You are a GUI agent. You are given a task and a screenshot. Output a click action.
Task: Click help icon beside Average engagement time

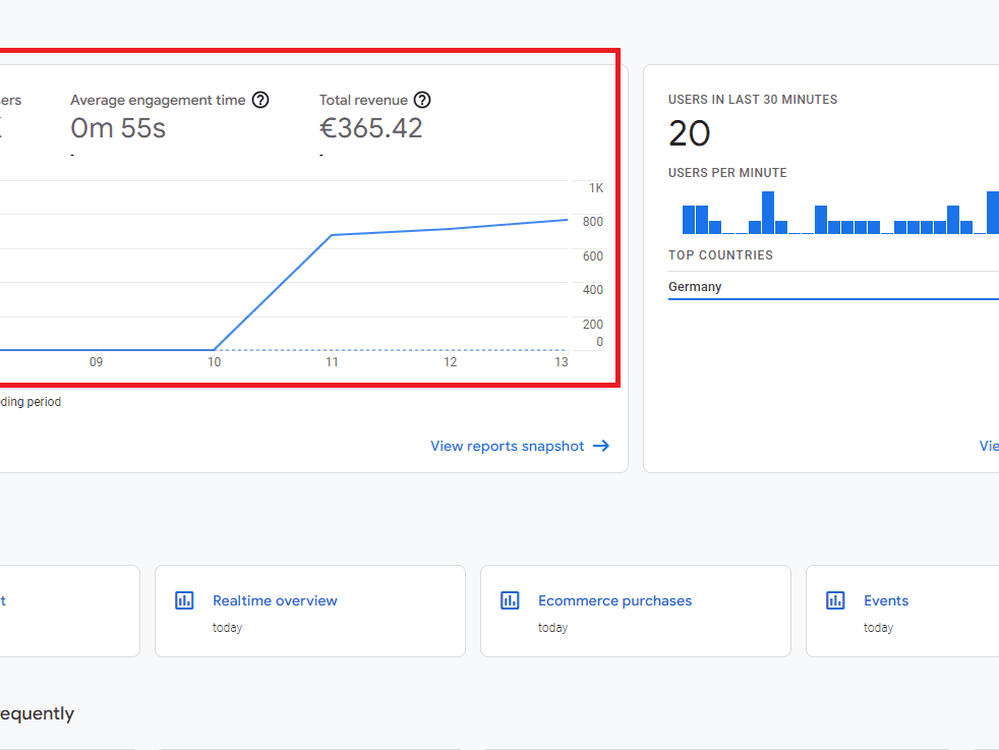tap(261, 100)
